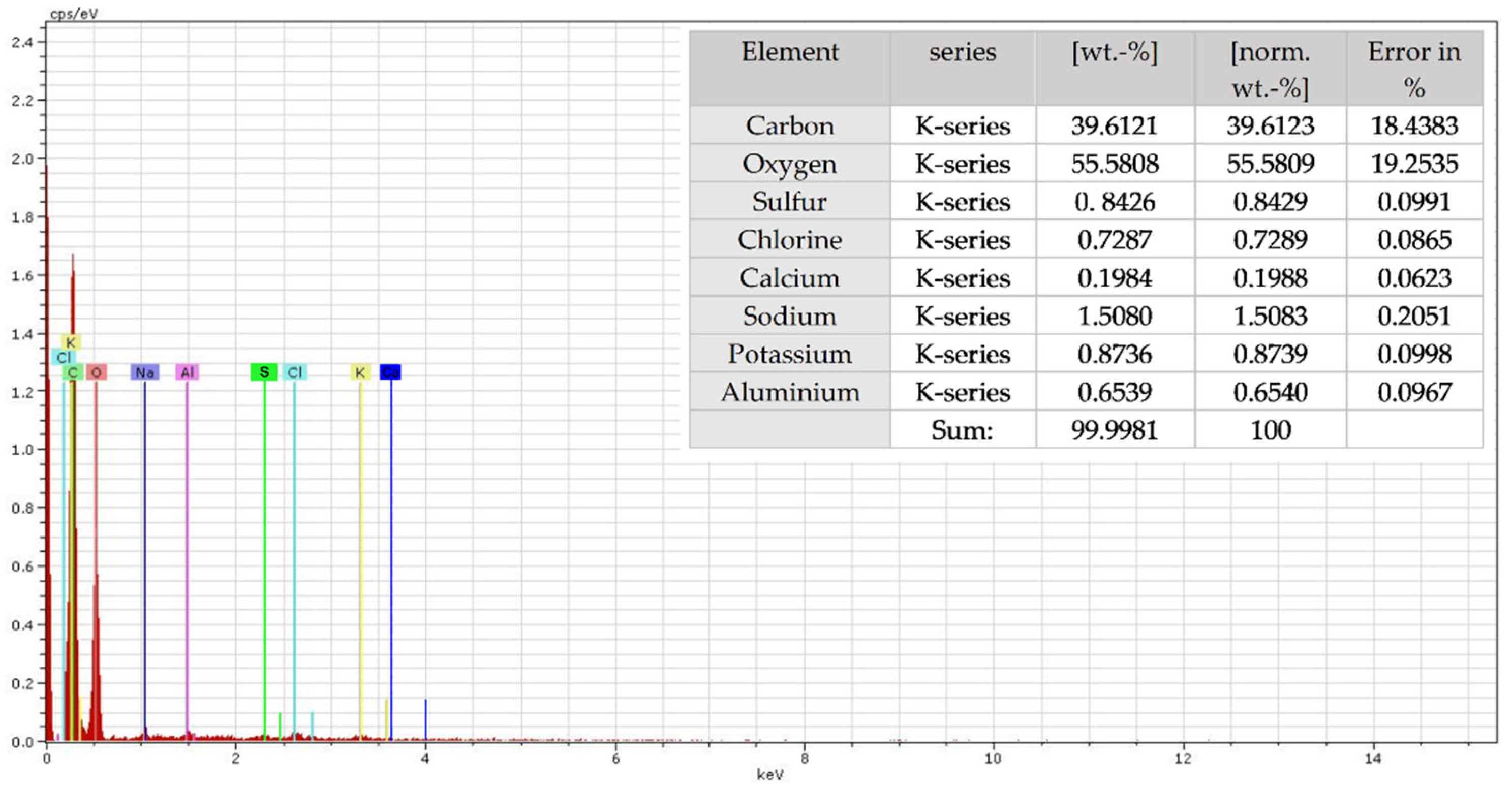Select the blue Ca calcium peak marker

click(x=390, y=371)
